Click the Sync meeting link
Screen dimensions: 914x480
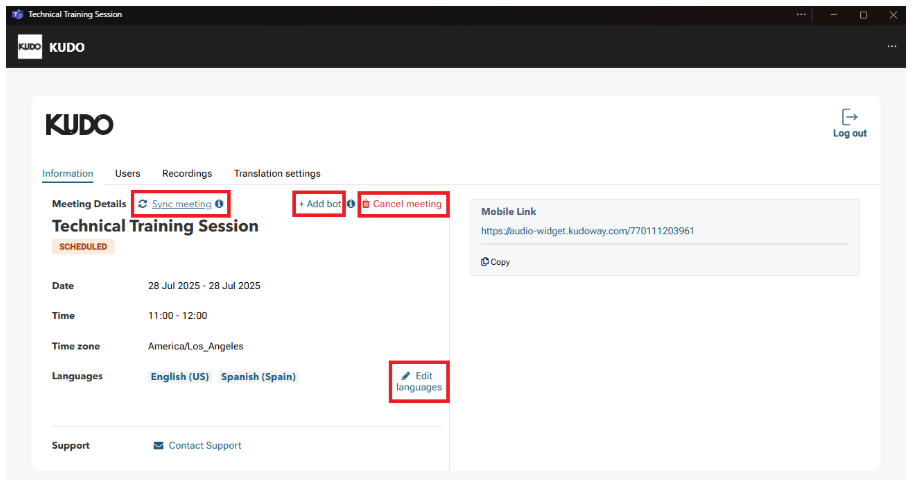pos(182,204)
